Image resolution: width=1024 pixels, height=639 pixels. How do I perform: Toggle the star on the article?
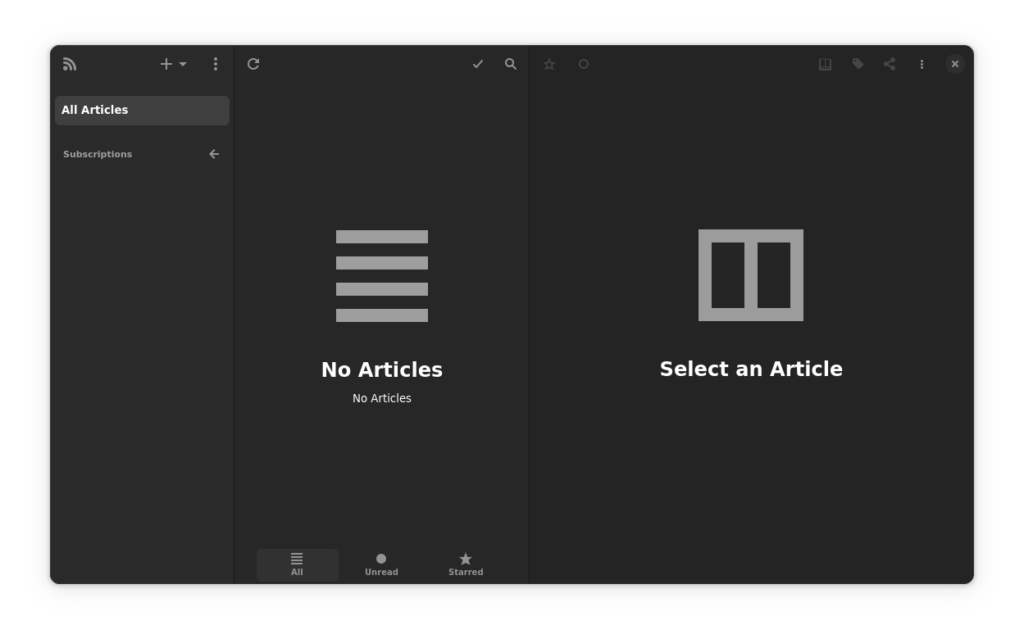[549, 64]
